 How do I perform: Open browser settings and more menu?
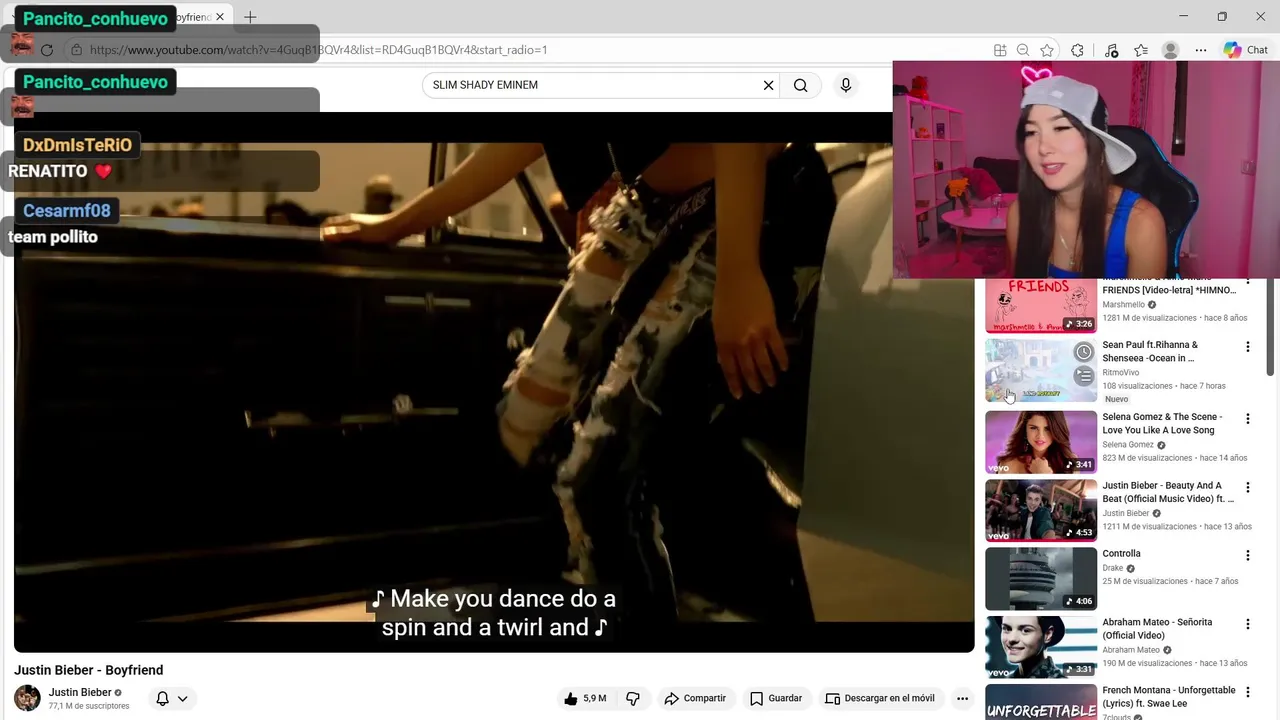coord(1201,50)
